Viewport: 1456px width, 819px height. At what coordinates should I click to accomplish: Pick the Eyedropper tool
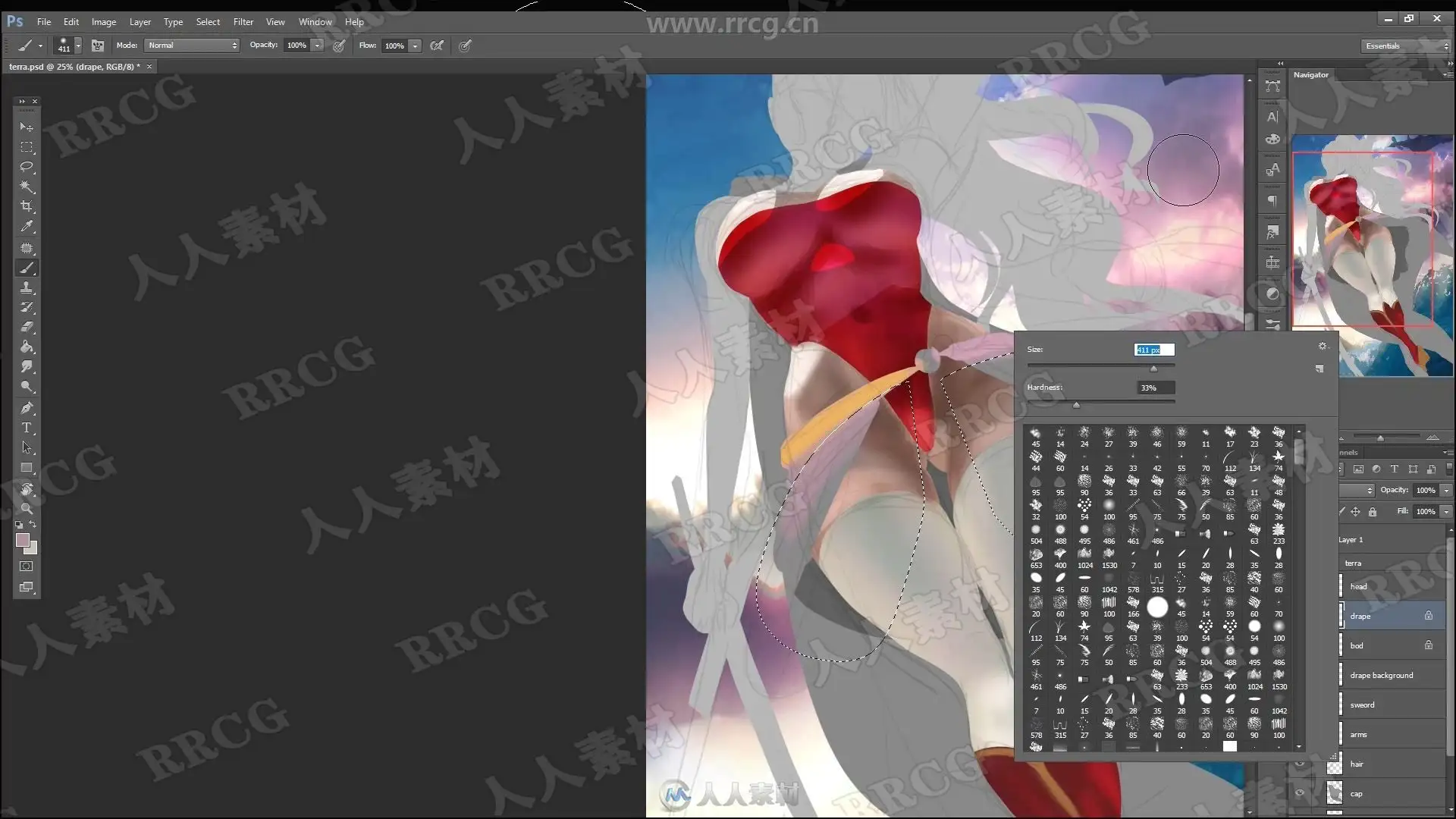pos(27,226)
